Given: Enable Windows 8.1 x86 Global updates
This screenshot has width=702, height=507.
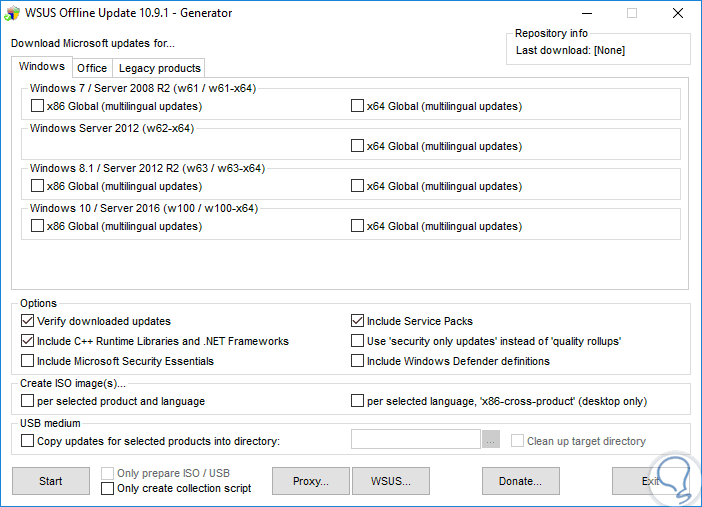Looking at the screenshot, I should (x=37, y=186).
